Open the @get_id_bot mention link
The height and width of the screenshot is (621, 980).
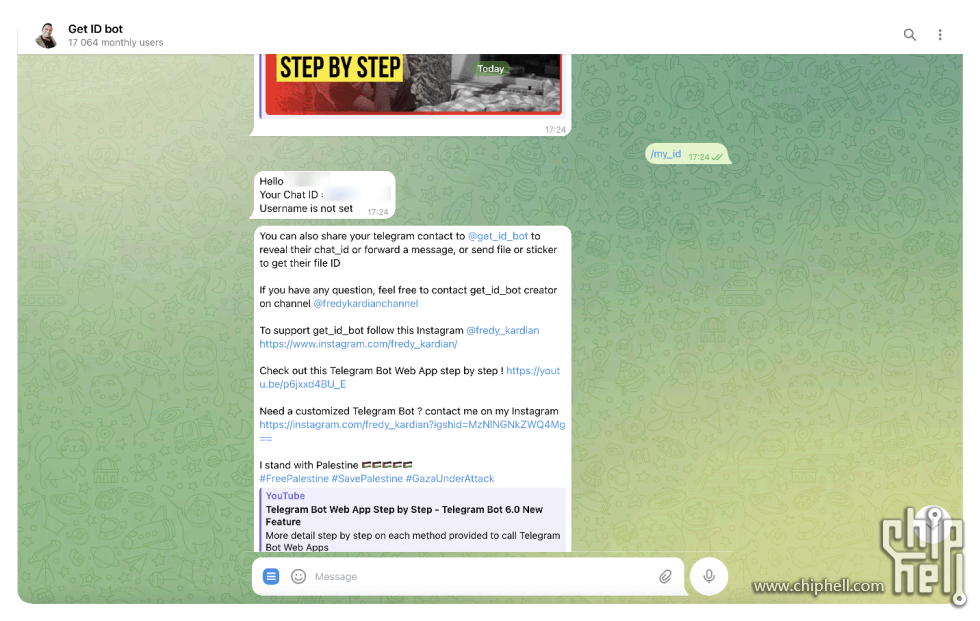pyautogui.click(x=498, y=236)
